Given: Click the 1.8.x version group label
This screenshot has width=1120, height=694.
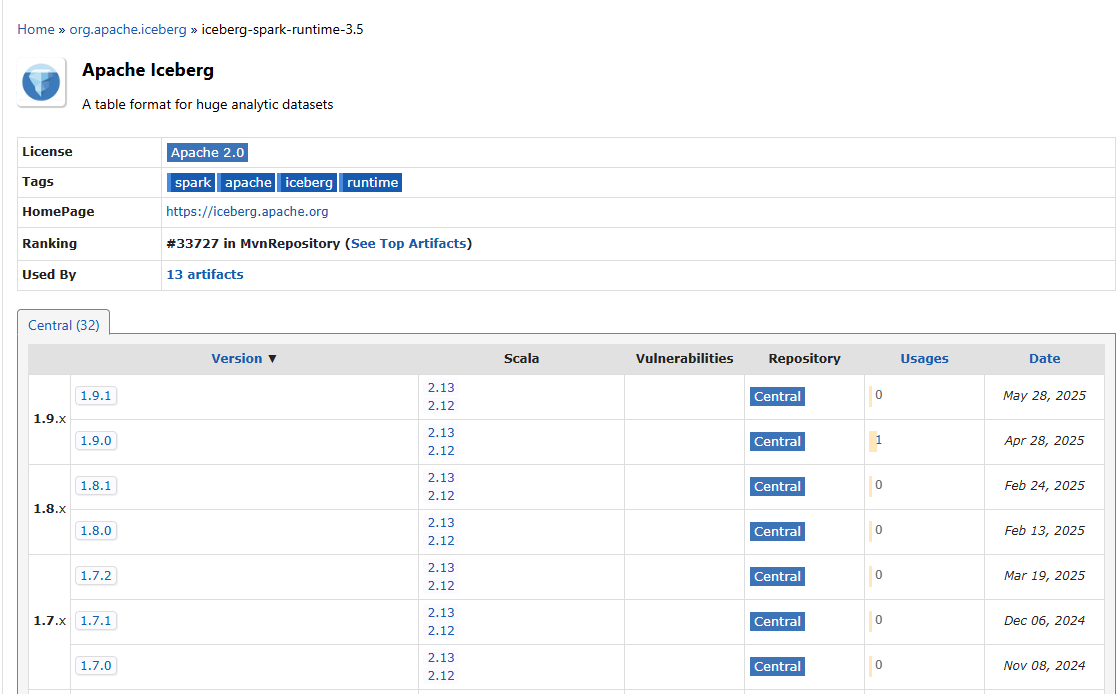Looking at the screenshot, I should pyautogui.click(x=49, y=508).
